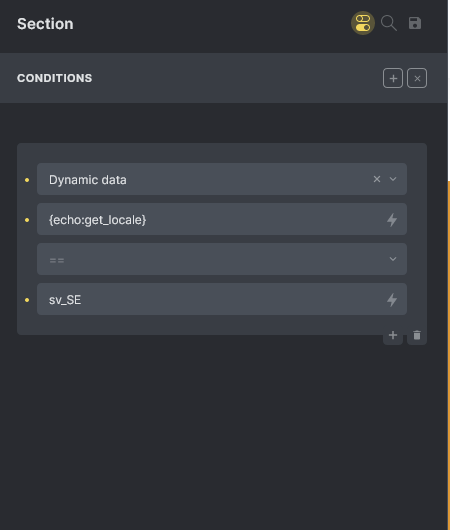
Task: Open dynamic data picker for sv_SE field
Action: click(392, 300)
